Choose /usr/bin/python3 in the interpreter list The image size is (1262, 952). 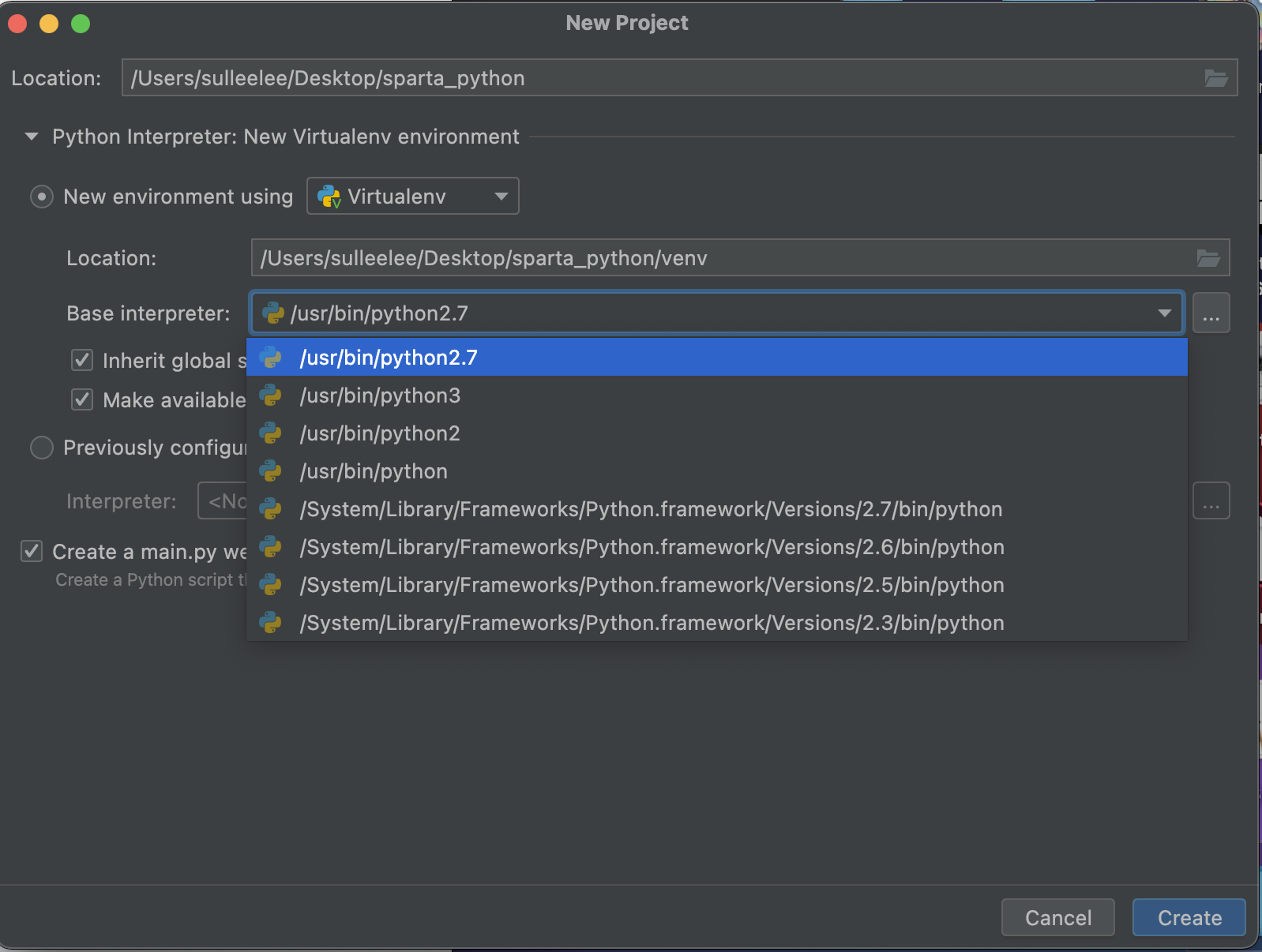[x=717, y=395]
